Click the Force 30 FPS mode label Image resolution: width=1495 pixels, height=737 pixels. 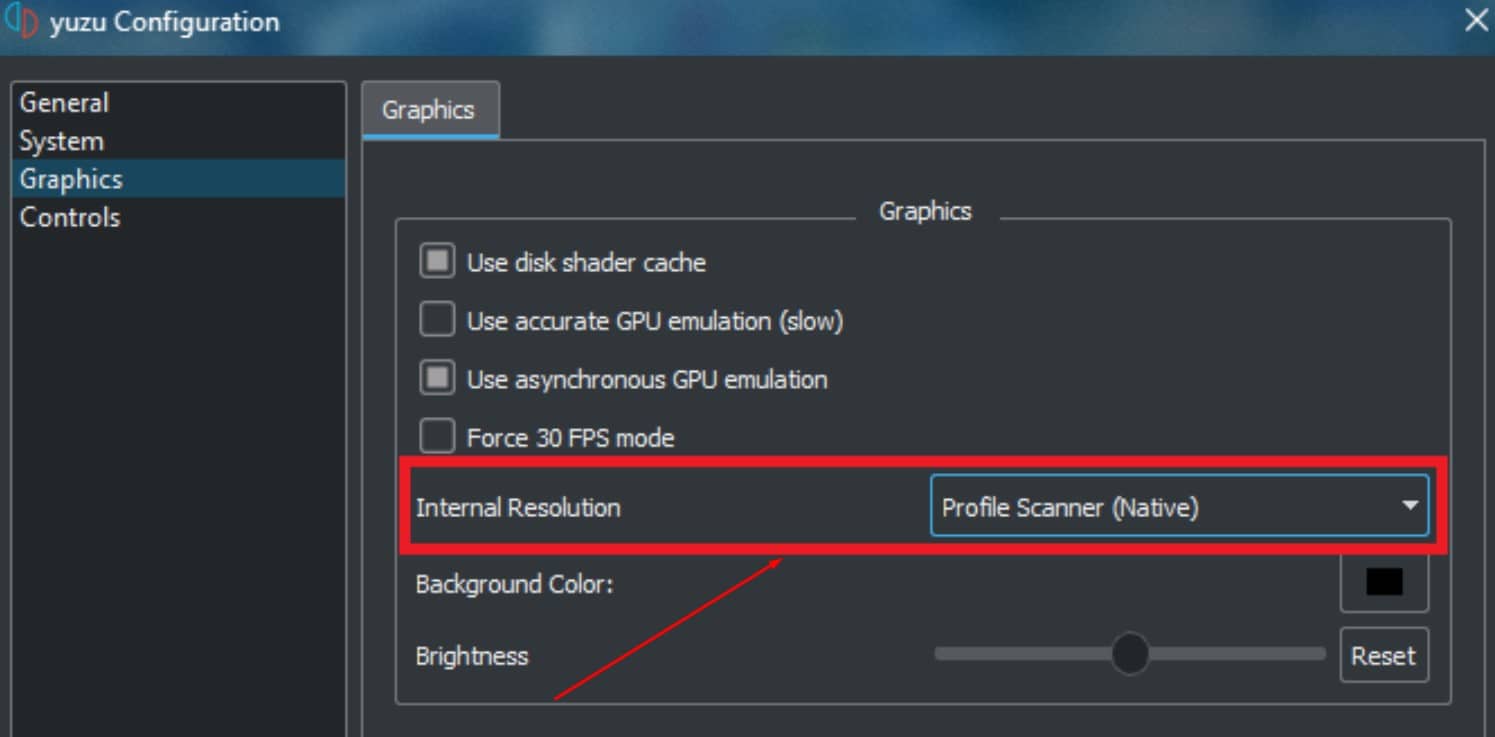point(570,437)
